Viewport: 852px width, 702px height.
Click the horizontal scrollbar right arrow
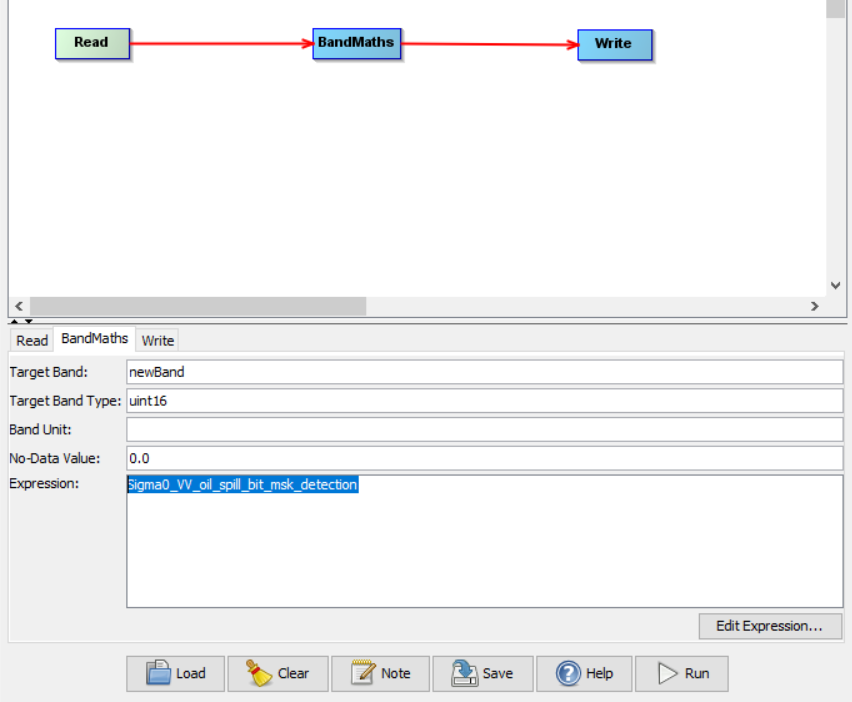pyautogui.click(x=814, y=306)
